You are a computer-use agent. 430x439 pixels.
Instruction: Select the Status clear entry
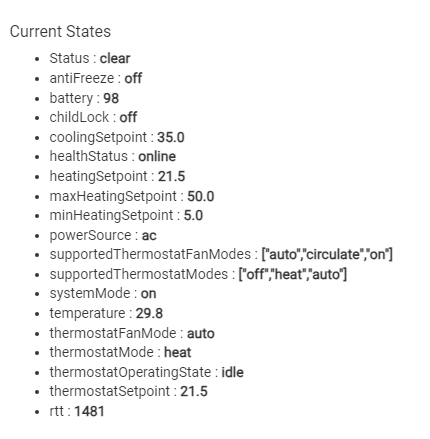pyautogui.click(x=90, y=58)
